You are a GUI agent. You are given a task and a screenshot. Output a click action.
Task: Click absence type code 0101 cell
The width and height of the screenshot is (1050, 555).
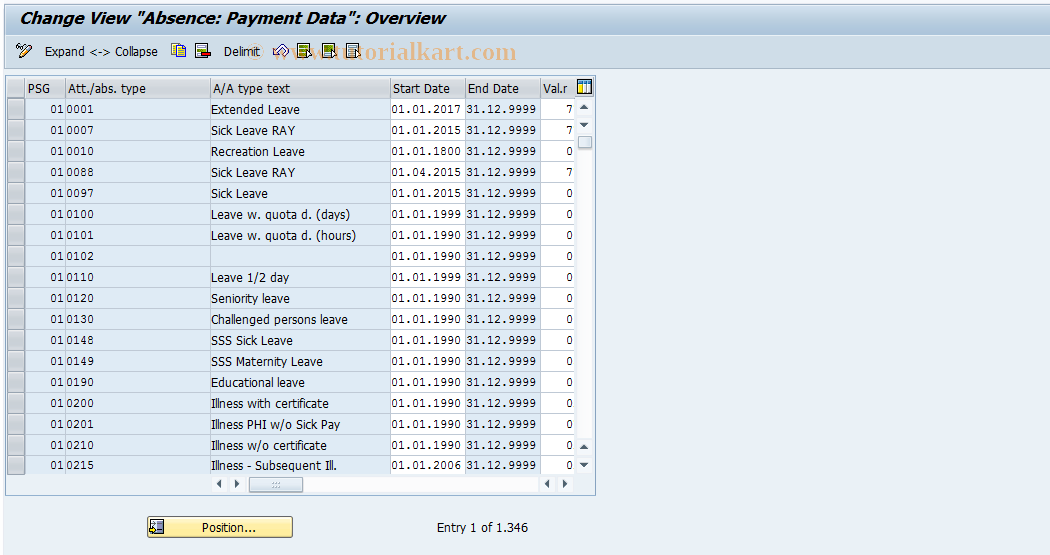tap(137, 235)
